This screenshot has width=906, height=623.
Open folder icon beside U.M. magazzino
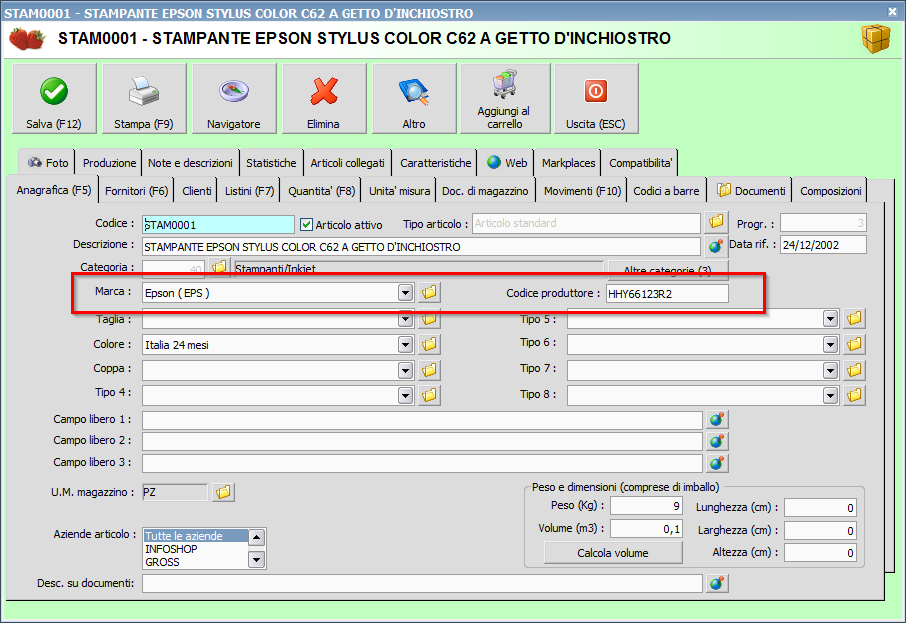coord(223,492)
